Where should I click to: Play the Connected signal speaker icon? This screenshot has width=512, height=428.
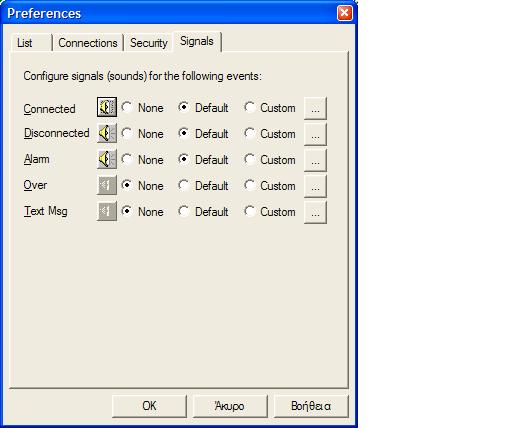[107, 107]
